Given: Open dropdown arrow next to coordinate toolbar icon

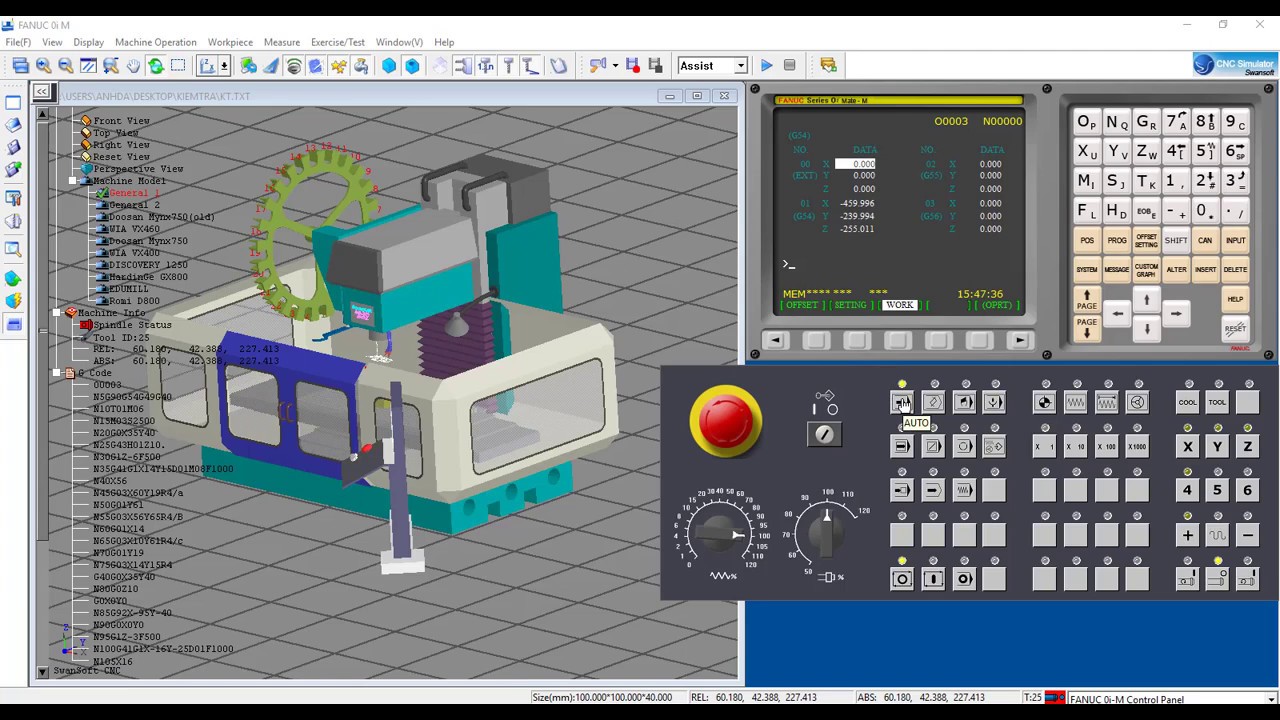Looking at the screenshot, I should 224,66.
